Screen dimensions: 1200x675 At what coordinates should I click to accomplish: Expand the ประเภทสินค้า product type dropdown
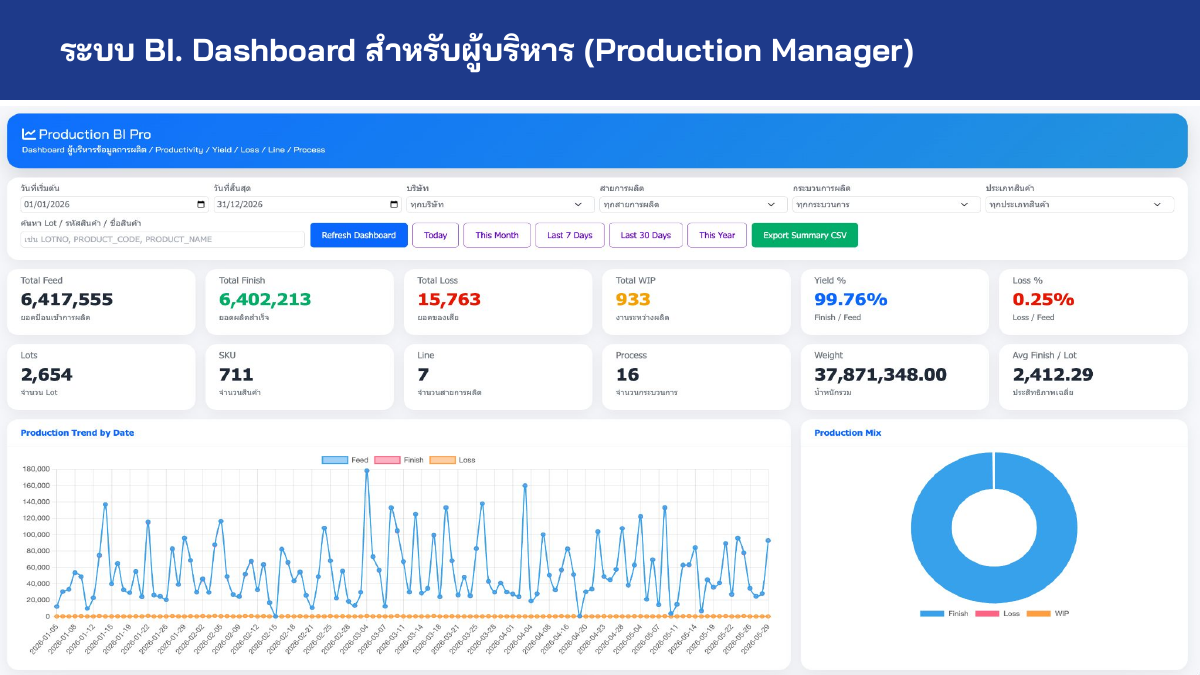click(1079, 205)
